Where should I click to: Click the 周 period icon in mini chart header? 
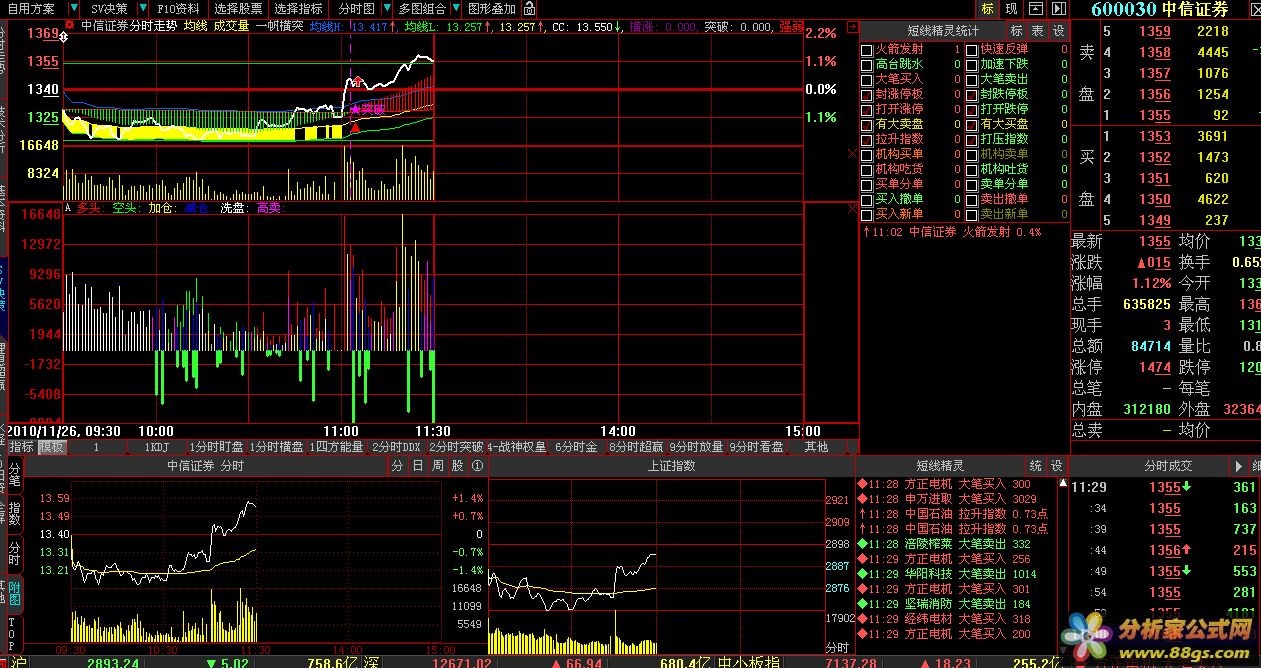coord(437,466)
